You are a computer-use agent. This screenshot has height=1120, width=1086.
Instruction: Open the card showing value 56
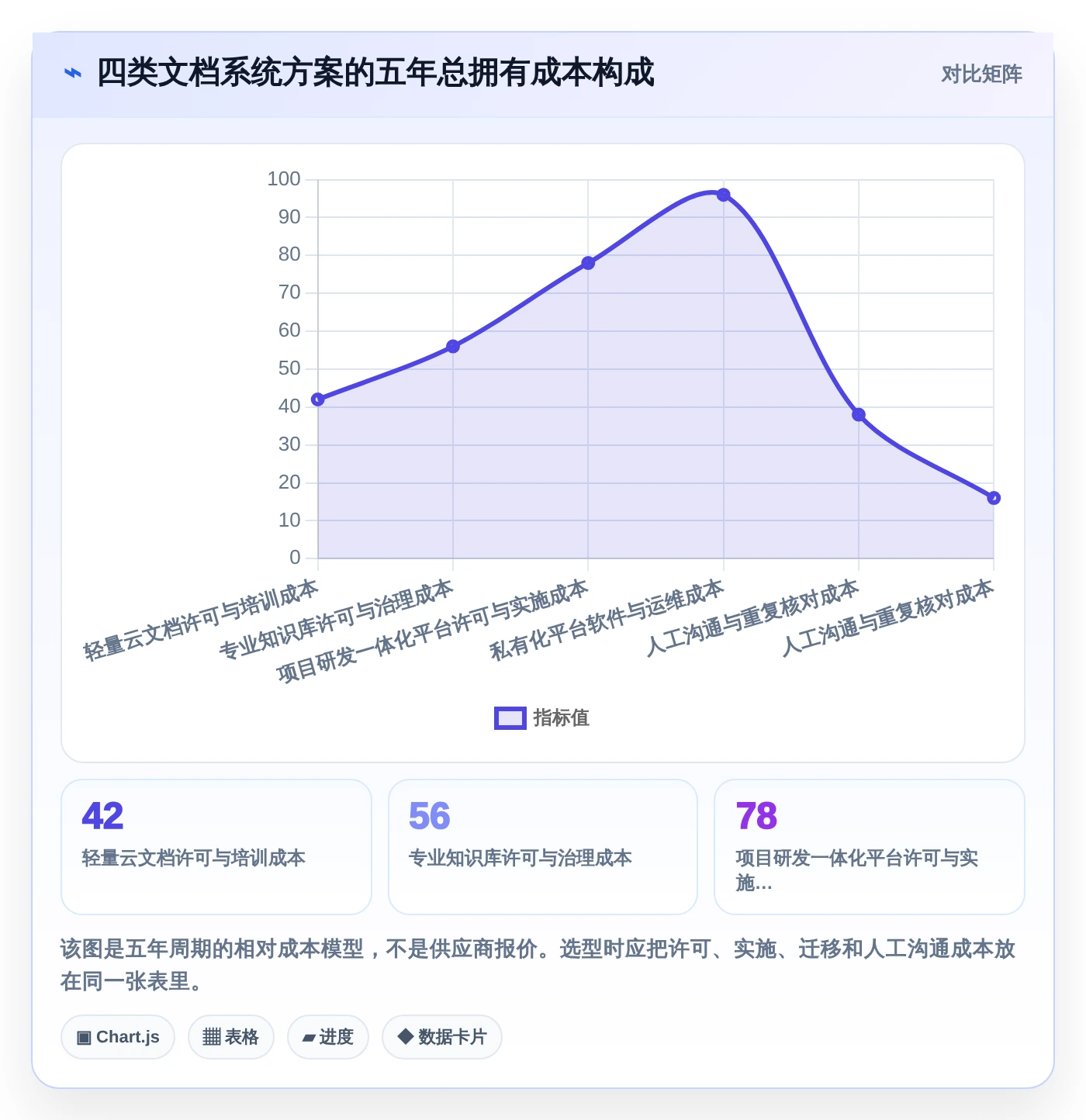543,847
